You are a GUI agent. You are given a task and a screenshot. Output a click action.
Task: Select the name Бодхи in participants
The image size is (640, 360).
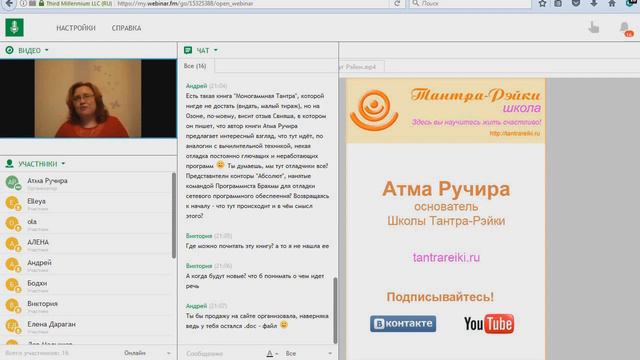point(37,283)
